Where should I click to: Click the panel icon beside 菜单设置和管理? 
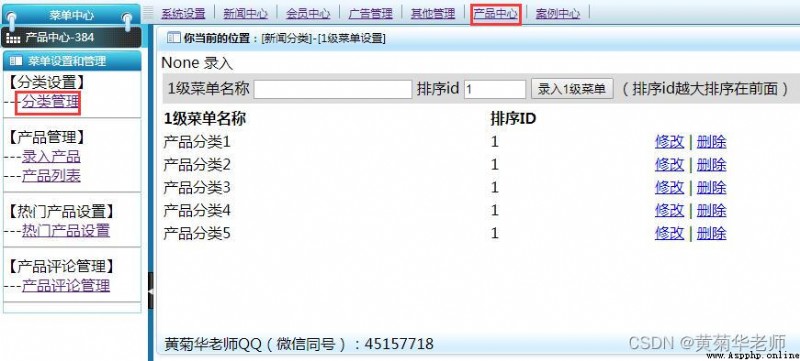point(16,61)
